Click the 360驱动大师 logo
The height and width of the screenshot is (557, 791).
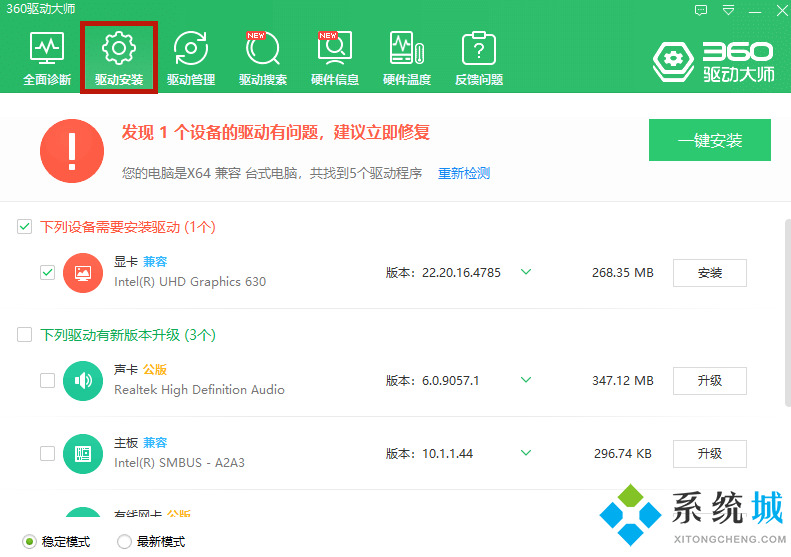click(x=713, y=62)
